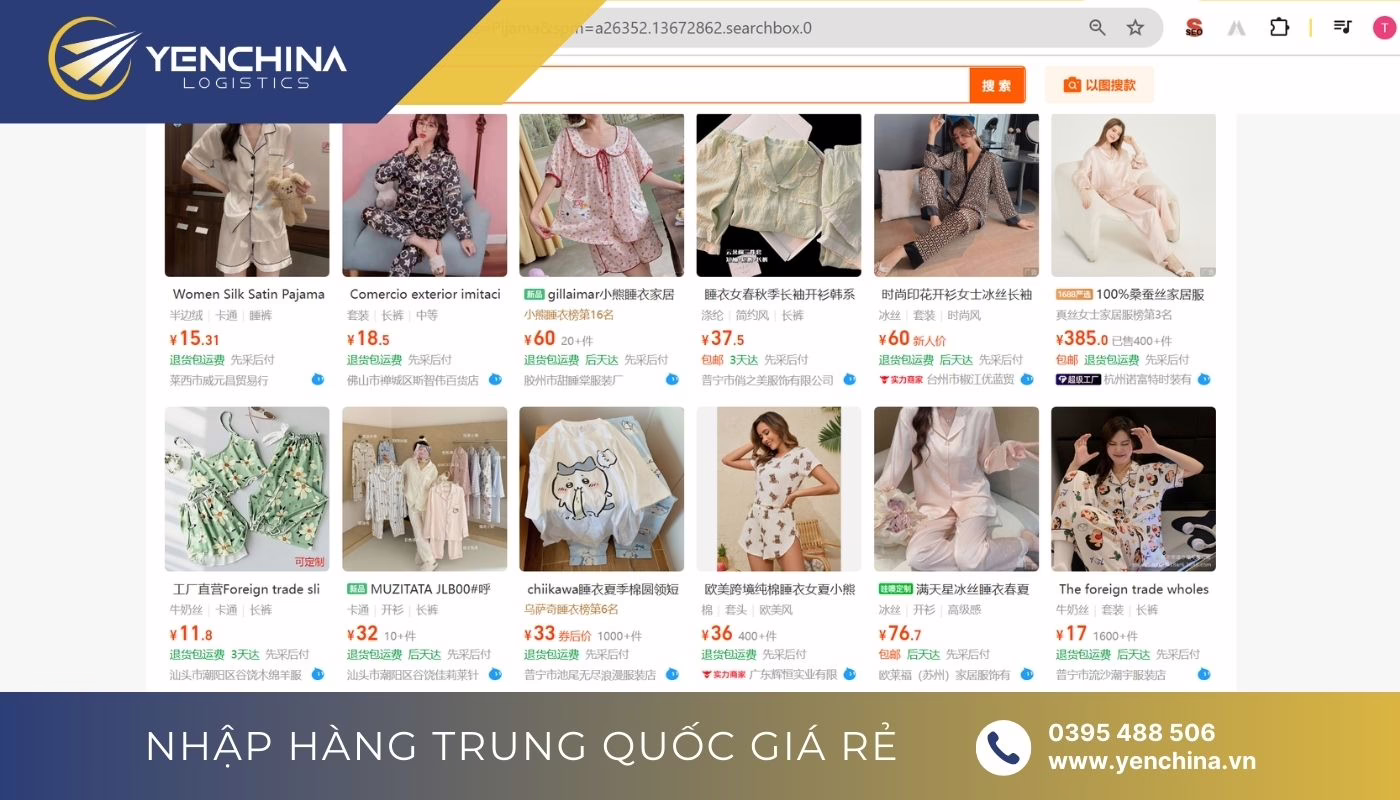Open the Women Silk Satin Pajama listing title
The width and height of the screenshot is (1400, 800).
pos(248,294)
